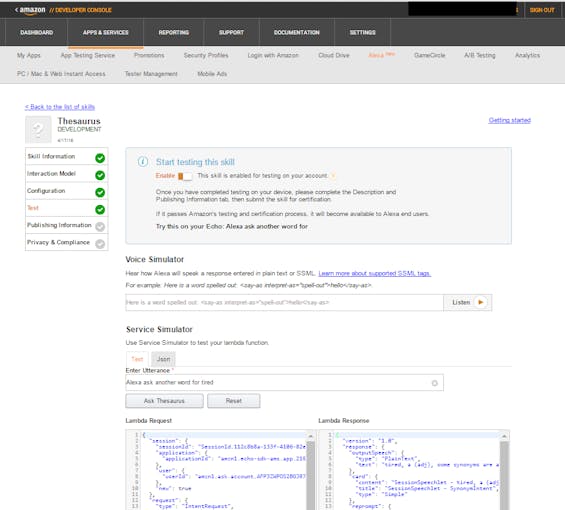Viewport: 565px width, 510px height.
Task: Click the Ask Thesaurus button
Action: (164, 401)
